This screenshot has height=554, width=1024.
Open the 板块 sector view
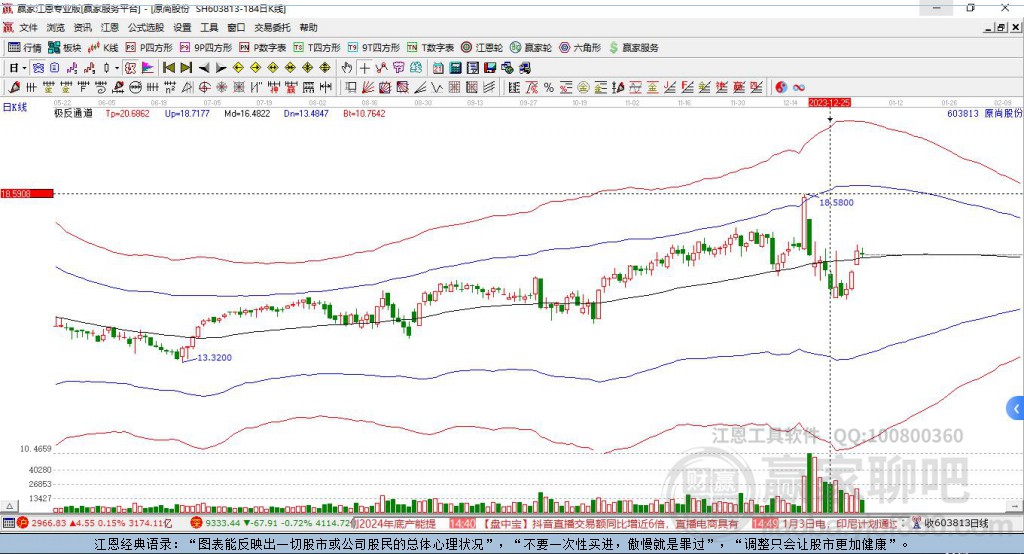[x=65, y=48]
